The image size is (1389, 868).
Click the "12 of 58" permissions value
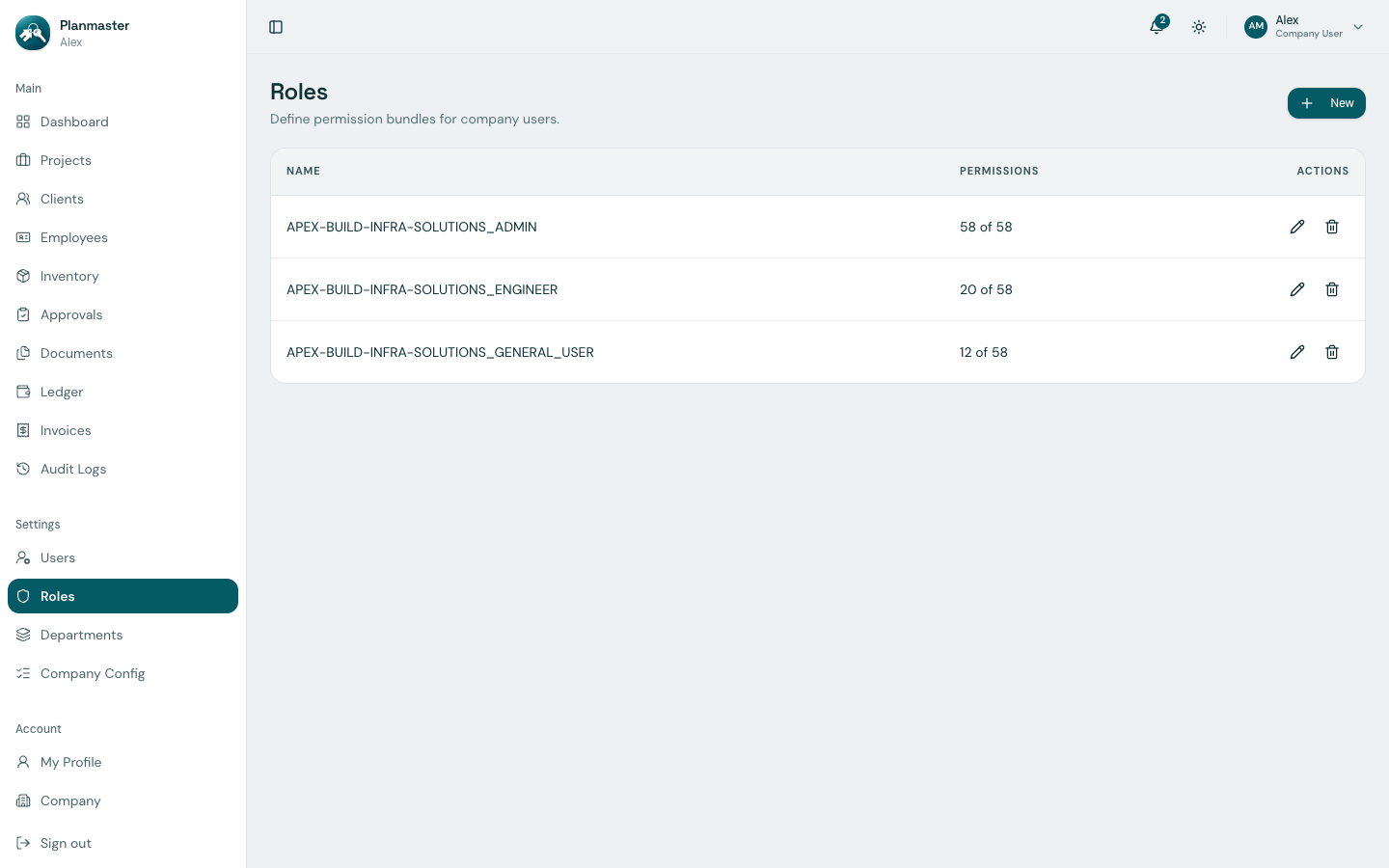[984, 352]
